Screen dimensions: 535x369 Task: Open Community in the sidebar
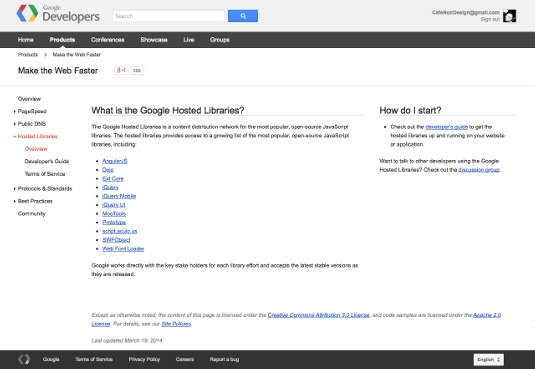32,214
